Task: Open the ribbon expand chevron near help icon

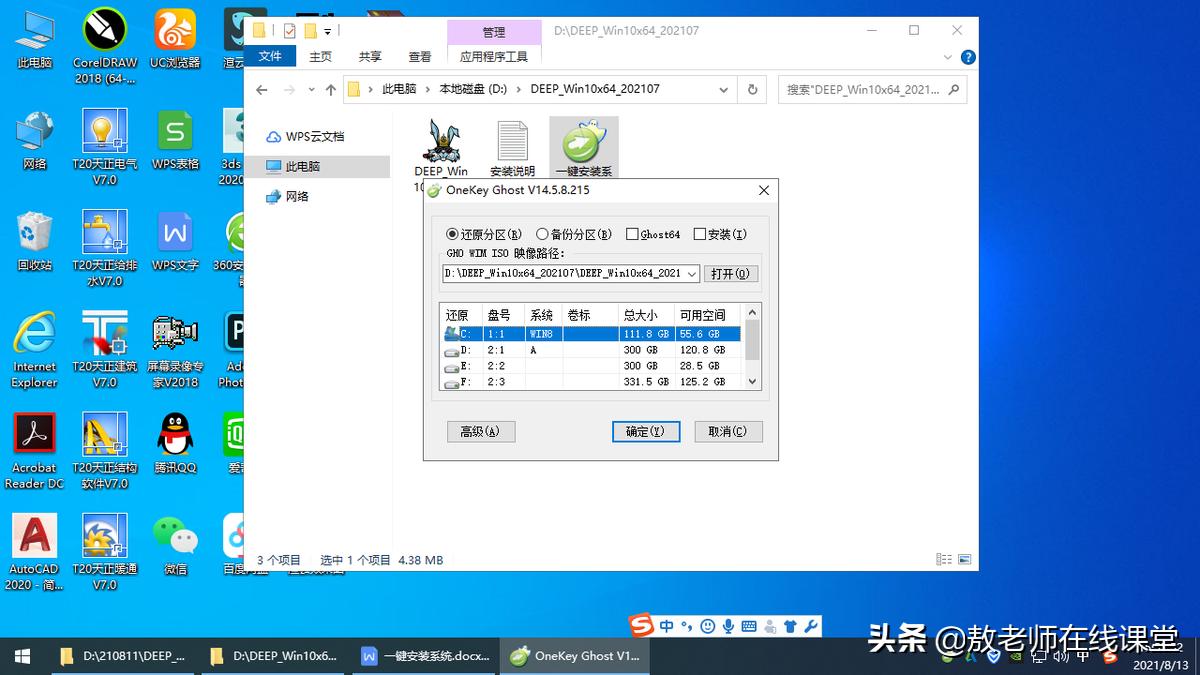Action: [x=946, y=56]
